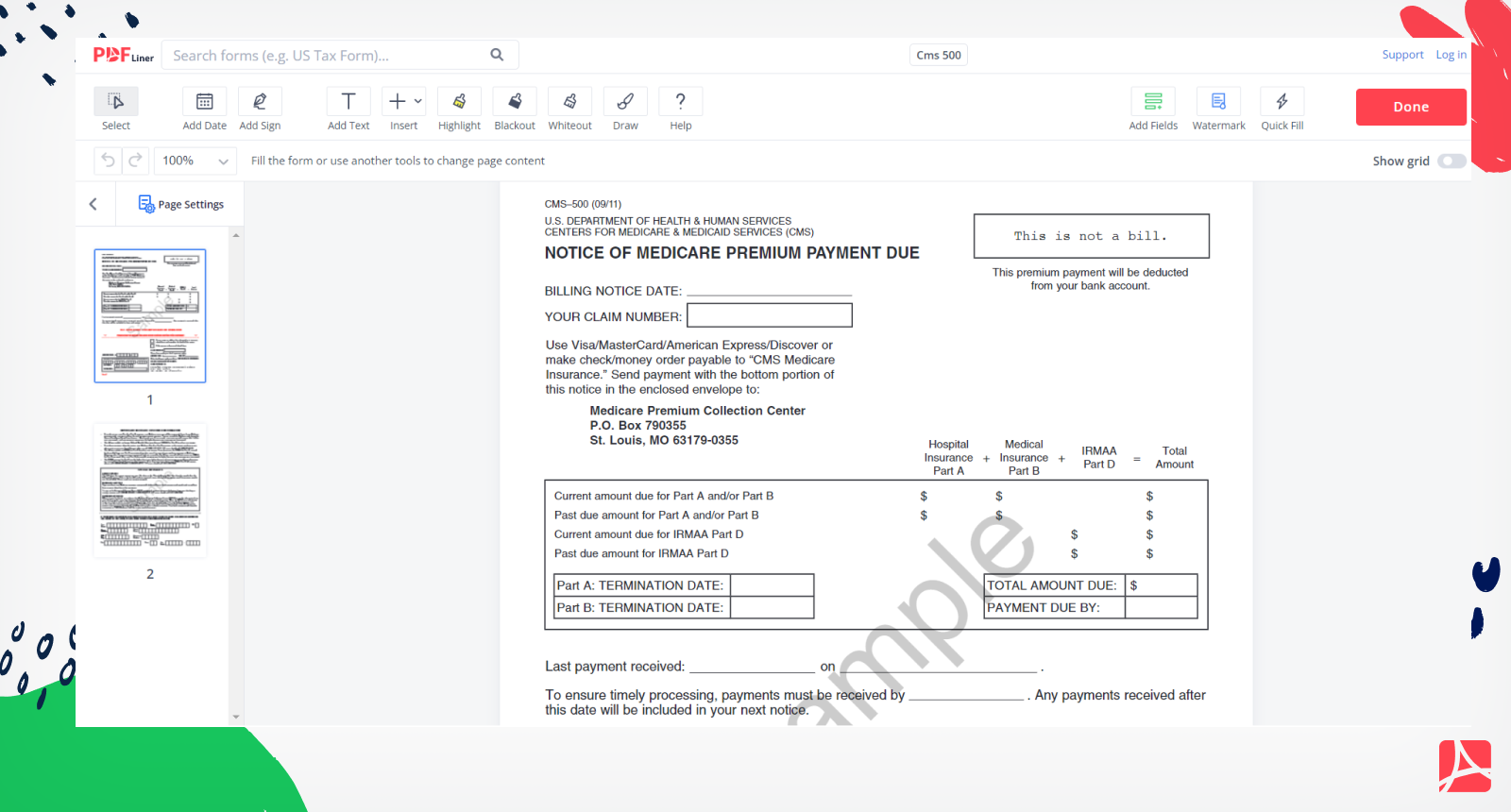Viewport: 1511px width, 812px height.
Task: Click the Billing Notice Date line
Action: (x=769, y=290)
